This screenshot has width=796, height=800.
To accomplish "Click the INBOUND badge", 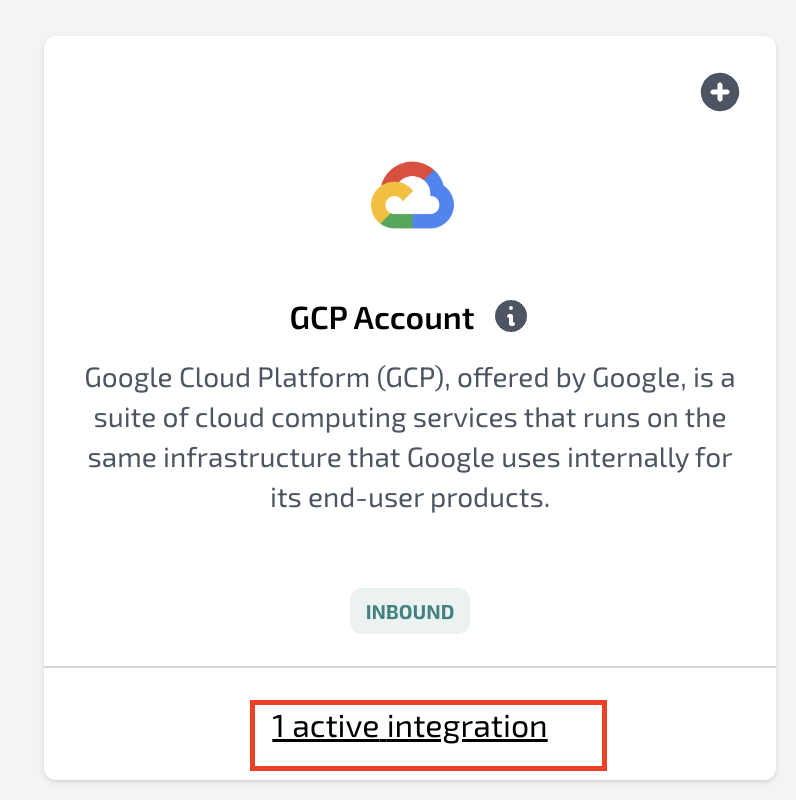I will 410,611.
